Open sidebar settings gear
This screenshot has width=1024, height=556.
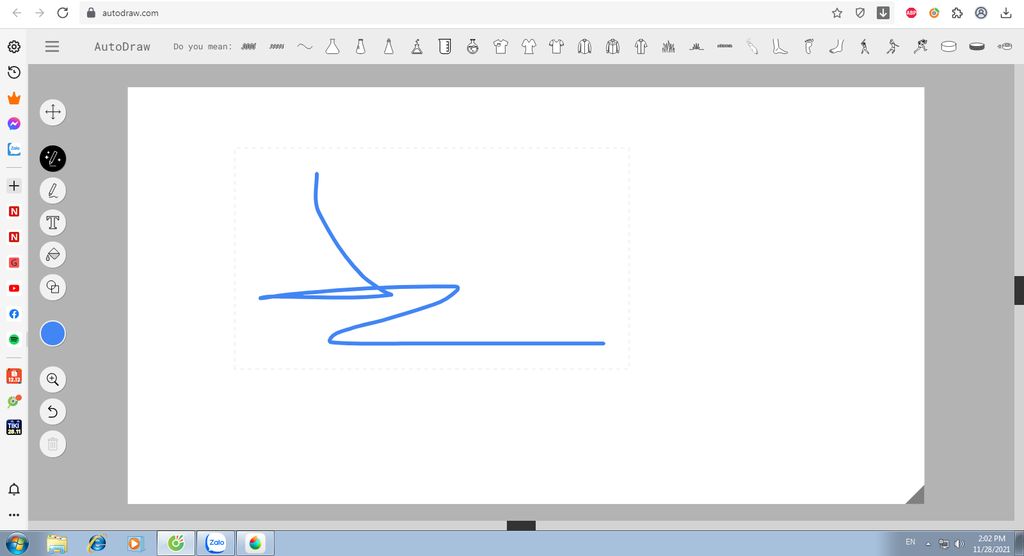[14, 46]
